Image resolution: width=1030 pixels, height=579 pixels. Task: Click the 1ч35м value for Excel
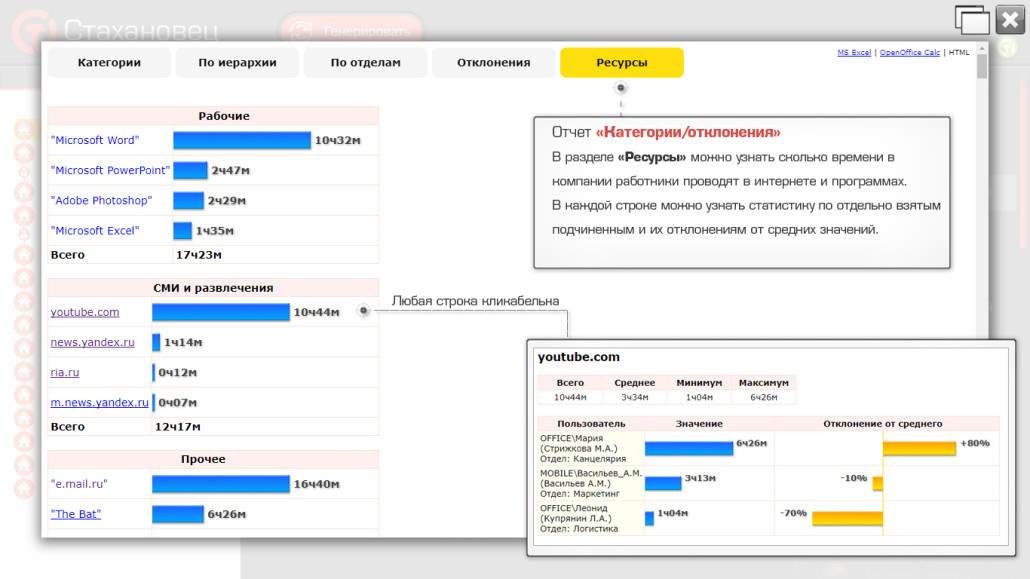(215, 231)
